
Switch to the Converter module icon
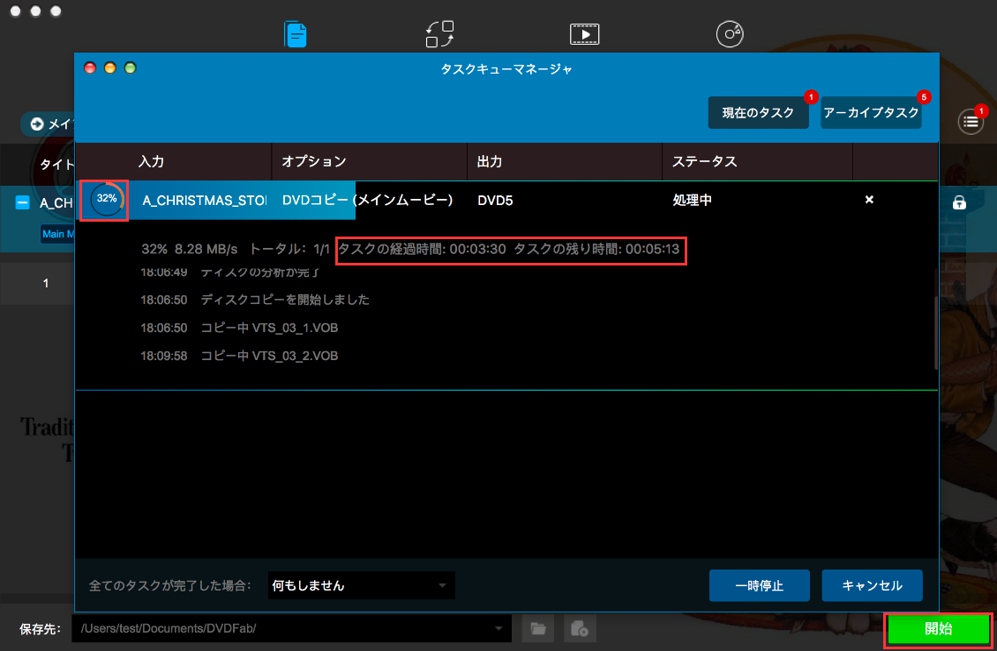click(x=440, y=34)
